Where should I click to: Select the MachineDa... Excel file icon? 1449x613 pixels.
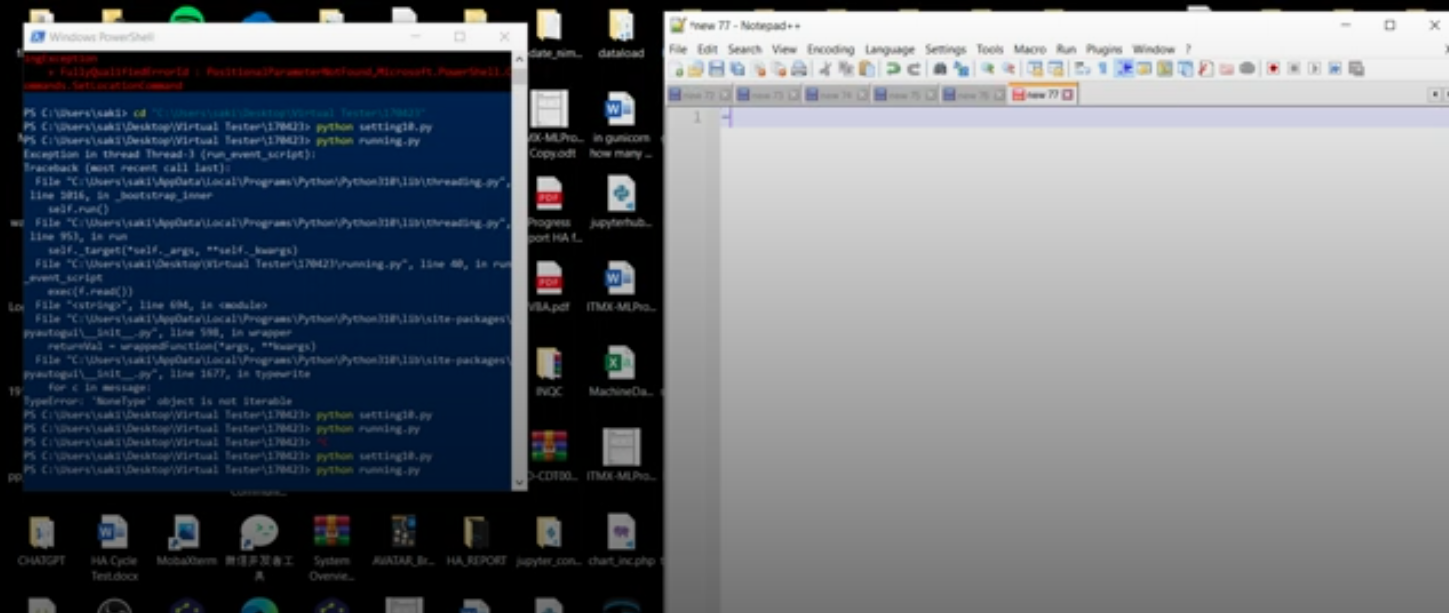point(620,372)
